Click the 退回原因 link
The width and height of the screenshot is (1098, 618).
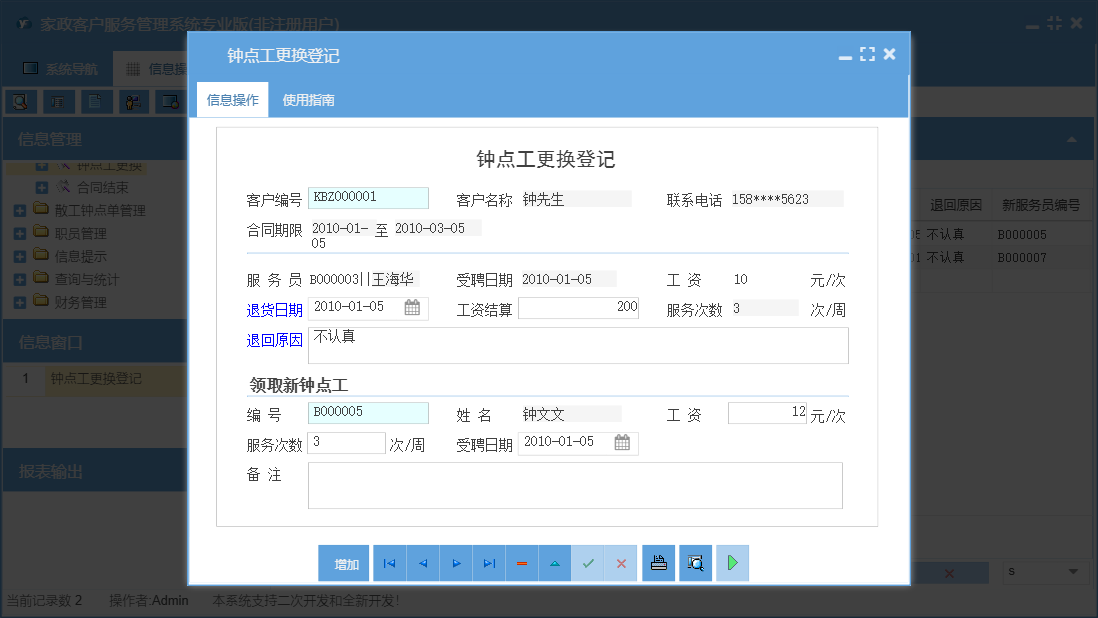coord(275,340)
